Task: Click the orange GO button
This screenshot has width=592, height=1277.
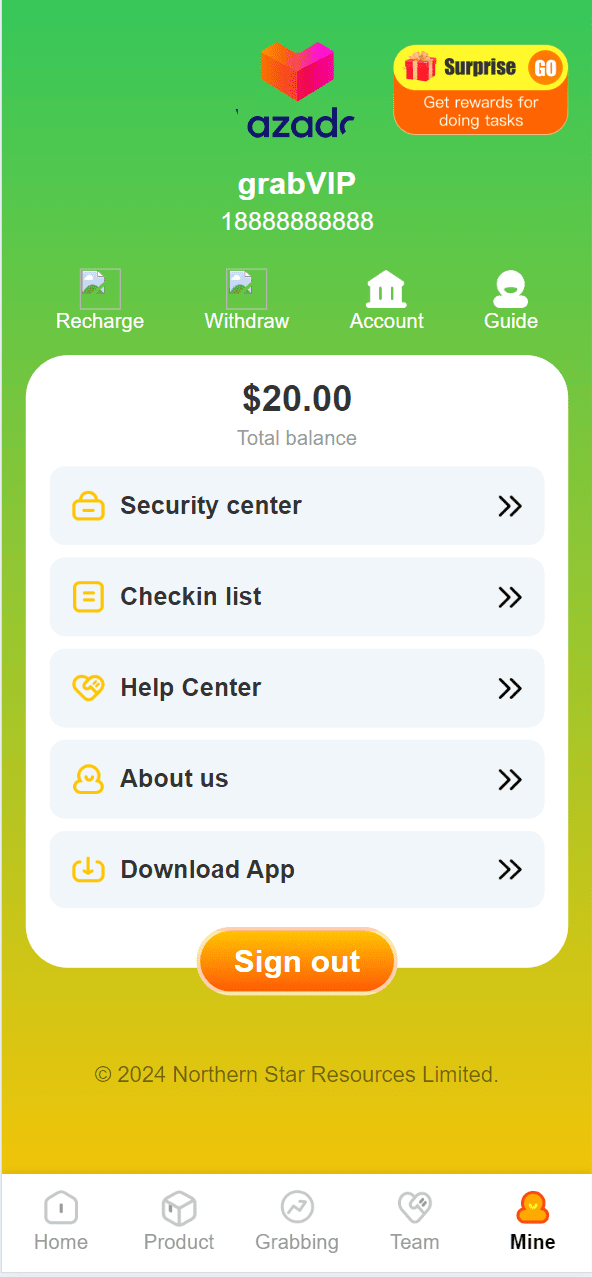Action: click(545, 67)
